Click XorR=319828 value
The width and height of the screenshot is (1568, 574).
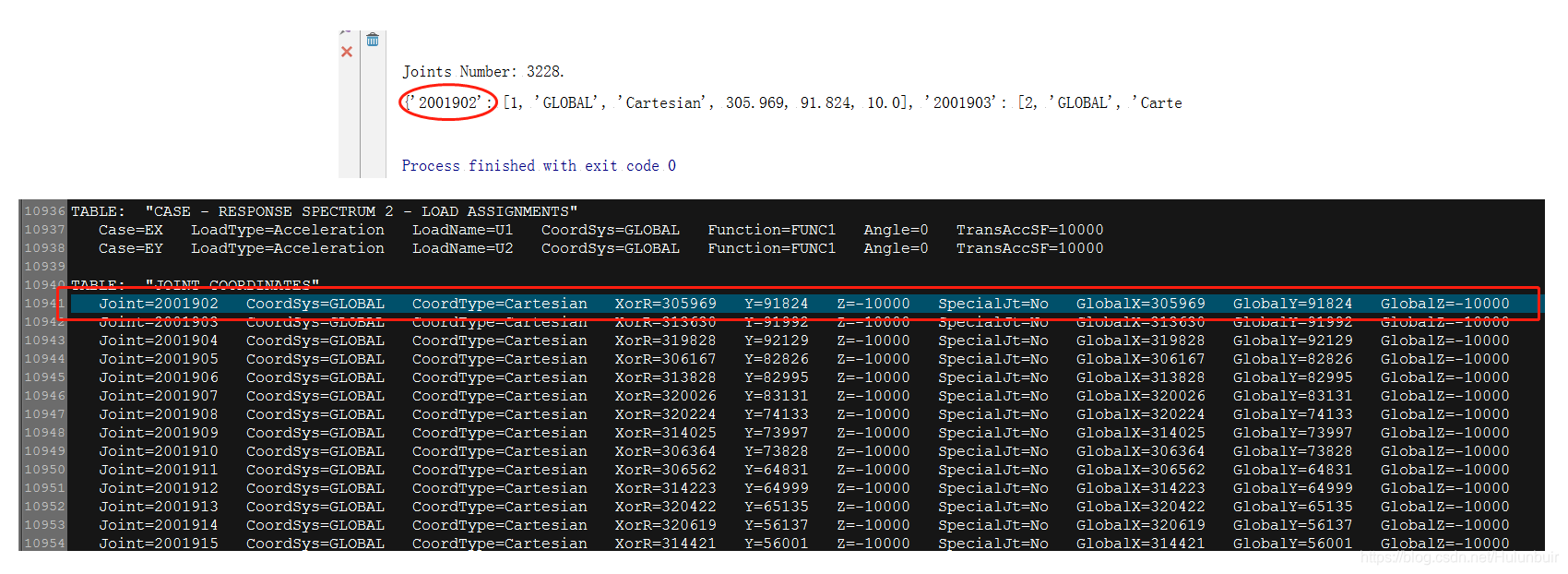tap(665, 341)
